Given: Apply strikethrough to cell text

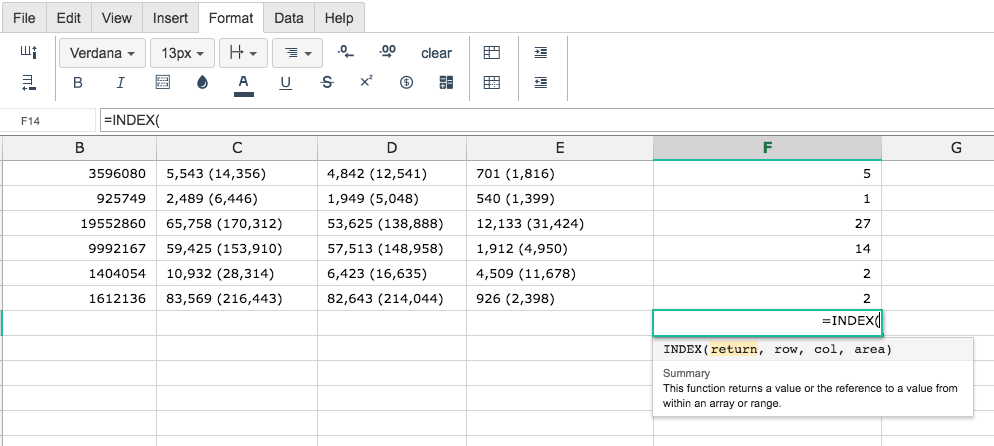Looking at the screenshot, I should click(326, 83).
